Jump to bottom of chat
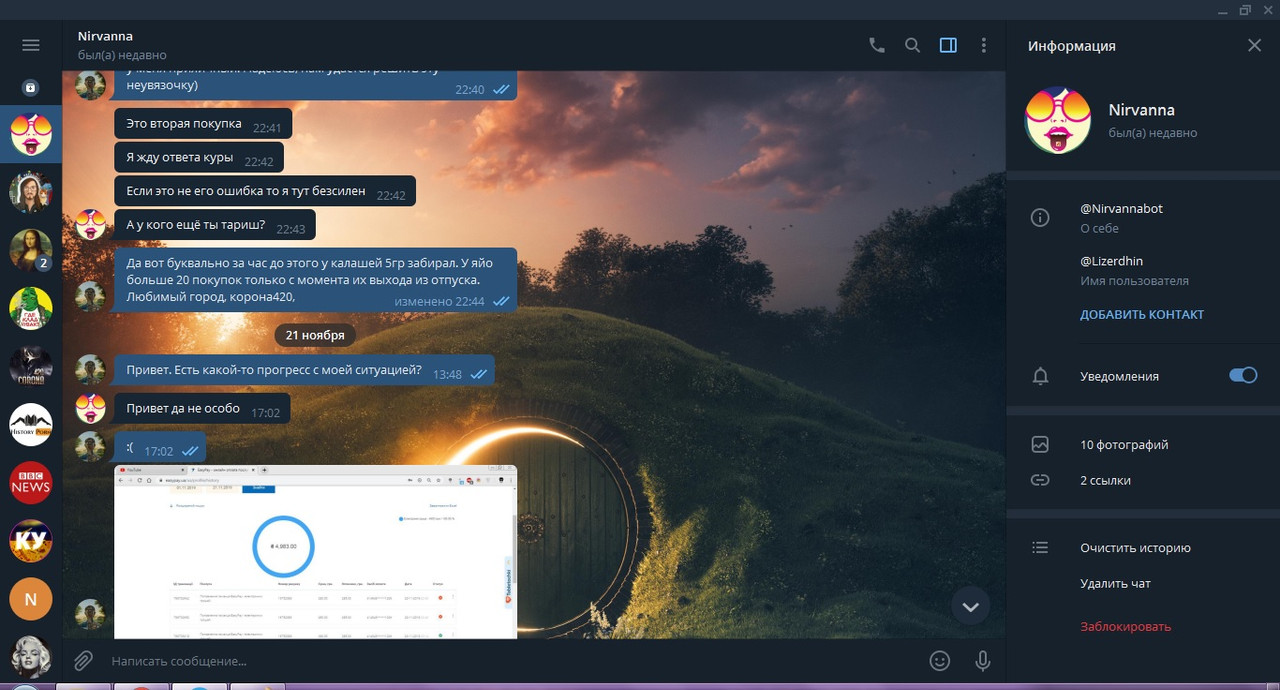 point(970,606)
